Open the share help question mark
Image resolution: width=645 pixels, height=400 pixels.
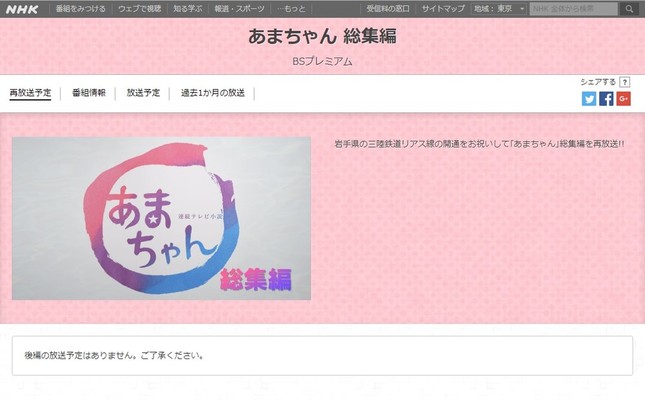click(624, 82)
